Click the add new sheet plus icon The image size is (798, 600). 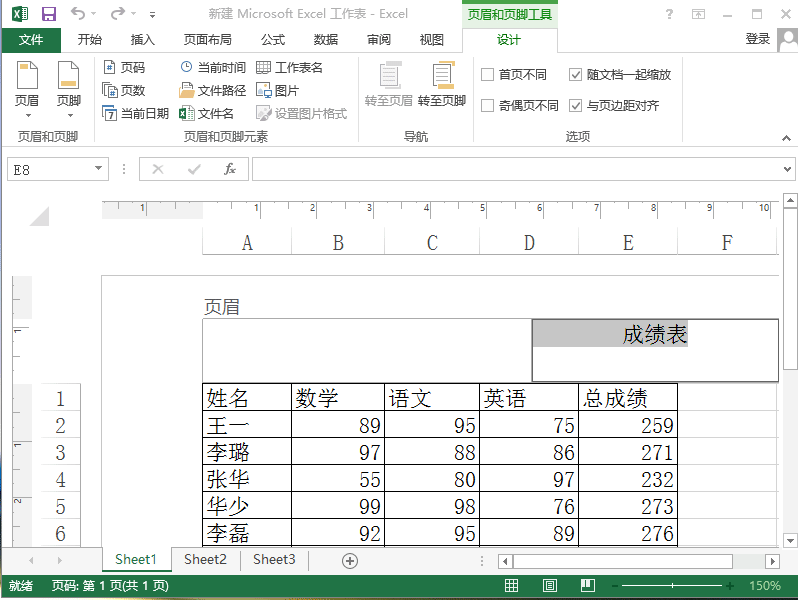(350, 561)
